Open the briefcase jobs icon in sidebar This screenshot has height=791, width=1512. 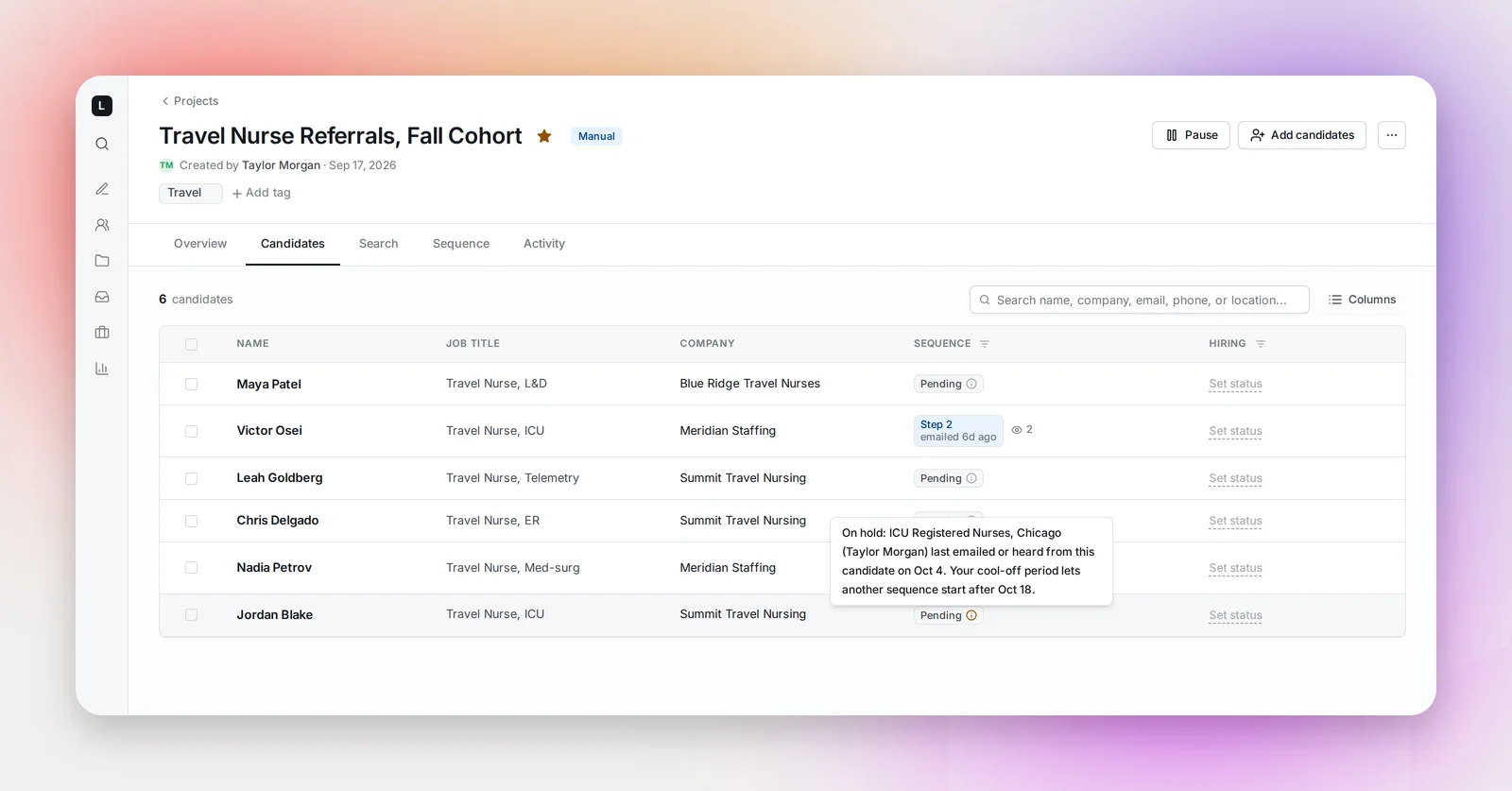click(102, 333)
